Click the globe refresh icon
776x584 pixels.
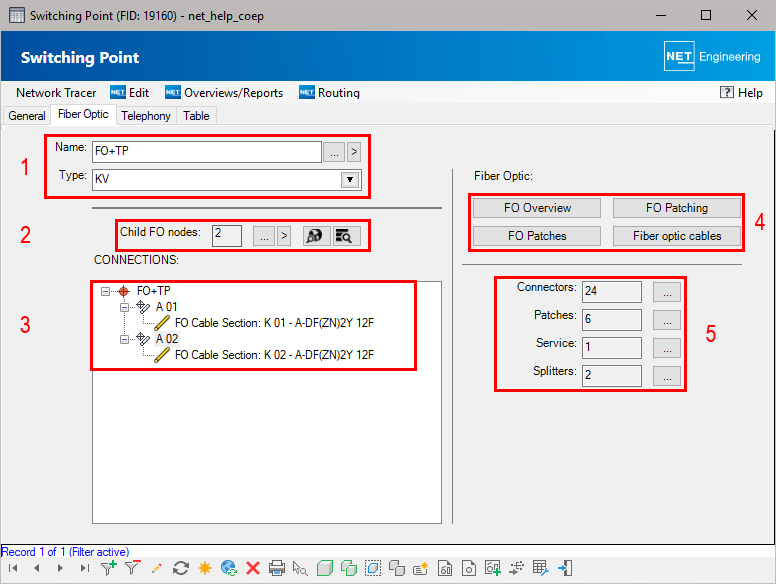[x=229, y=568]
